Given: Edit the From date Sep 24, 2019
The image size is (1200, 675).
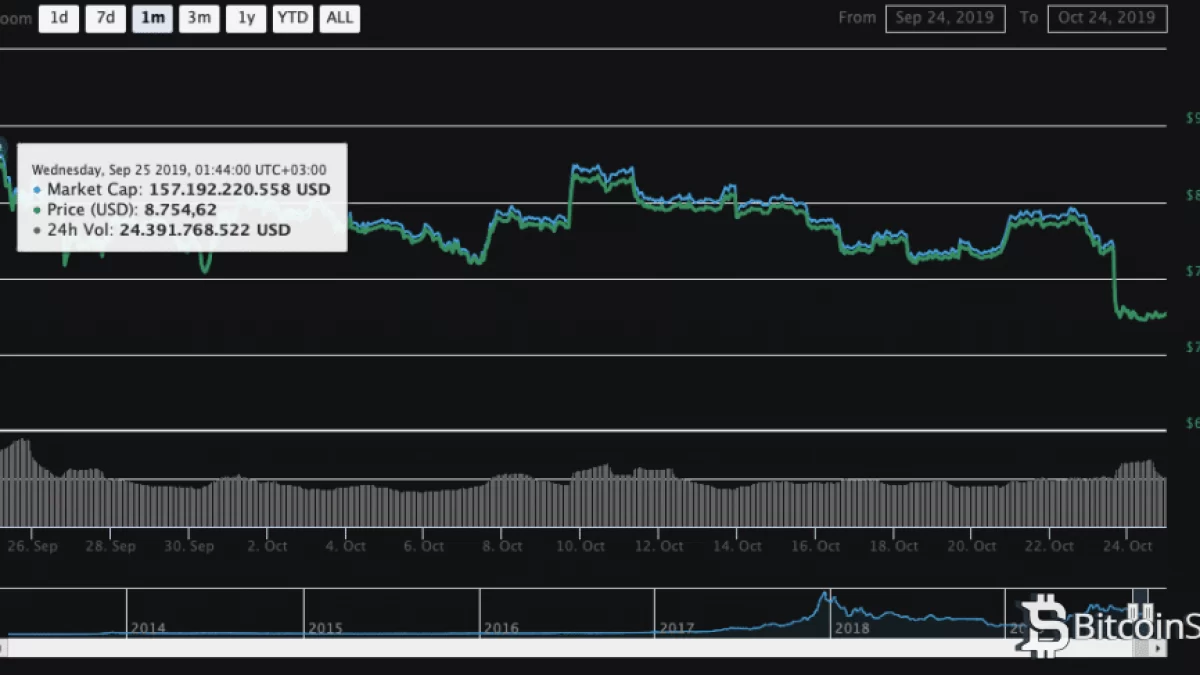Looking at the screenshot, I should [944, 18].
